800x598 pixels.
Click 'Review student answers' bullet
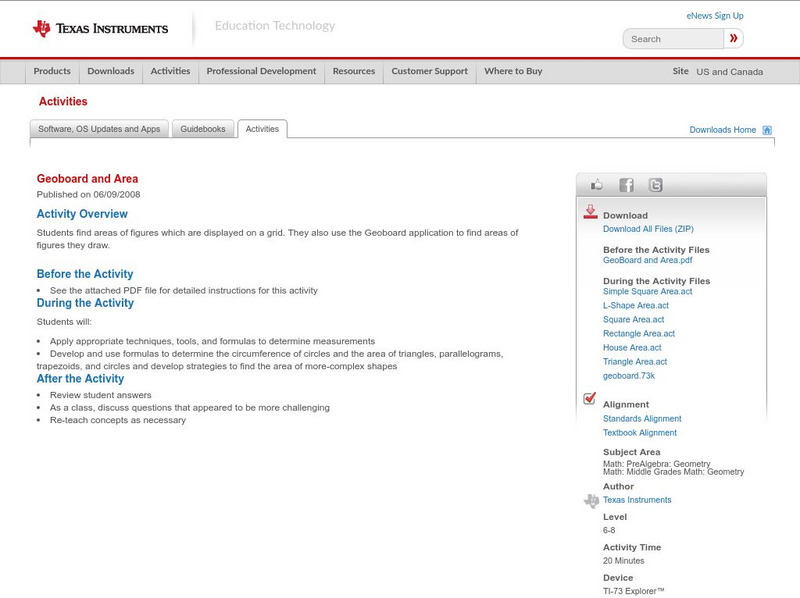tap(101, 395)
